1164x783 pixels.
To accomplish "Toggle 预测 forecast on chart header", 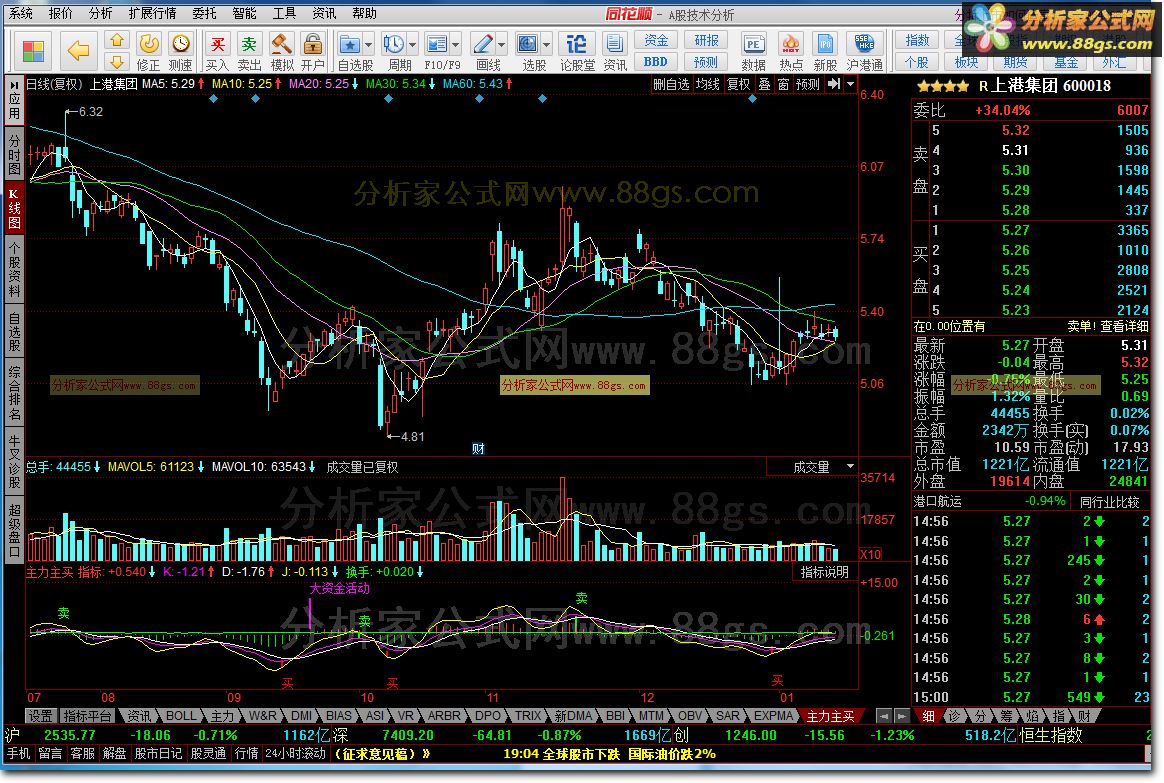I will 808,85.
